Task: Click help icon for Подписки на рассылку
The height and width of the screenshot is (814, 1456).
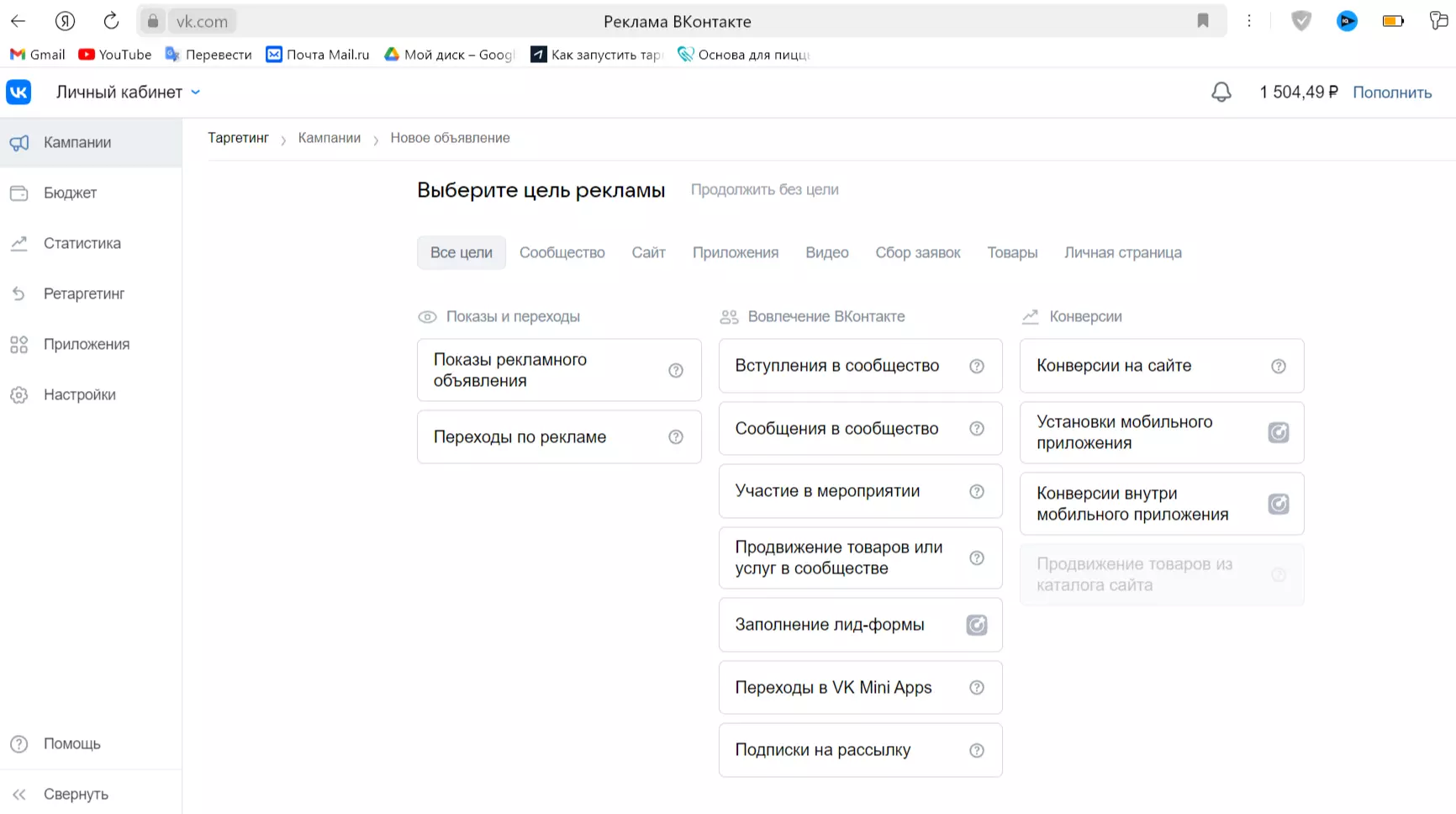Action: point(976,750)
